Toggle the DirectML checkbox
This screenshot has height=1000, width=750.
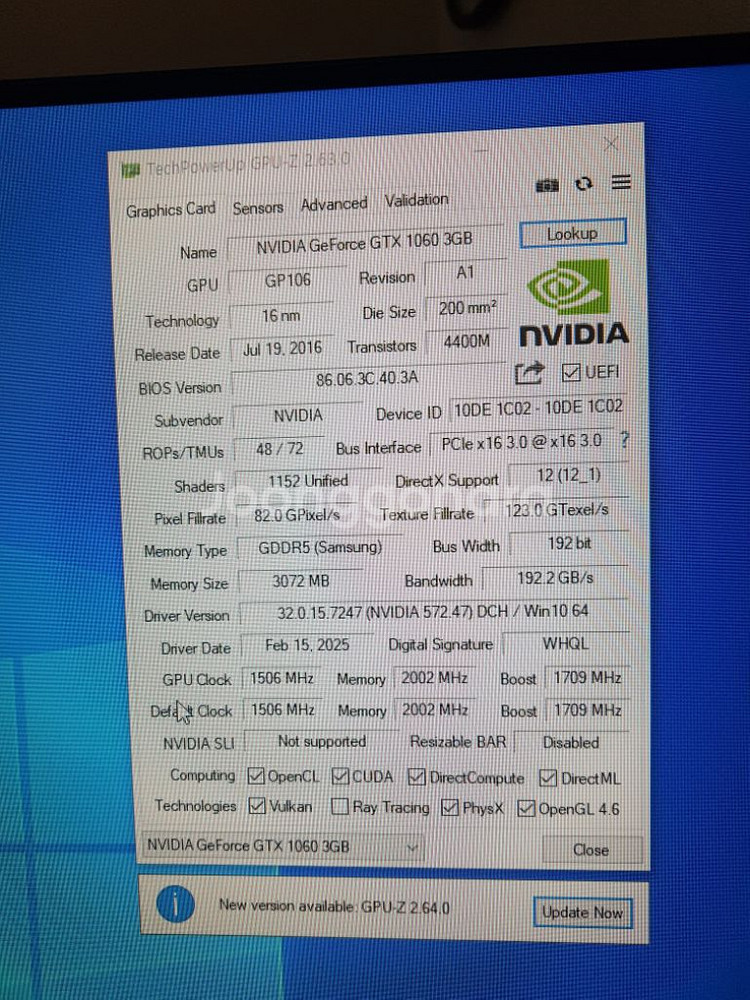(x=548, y=777)
